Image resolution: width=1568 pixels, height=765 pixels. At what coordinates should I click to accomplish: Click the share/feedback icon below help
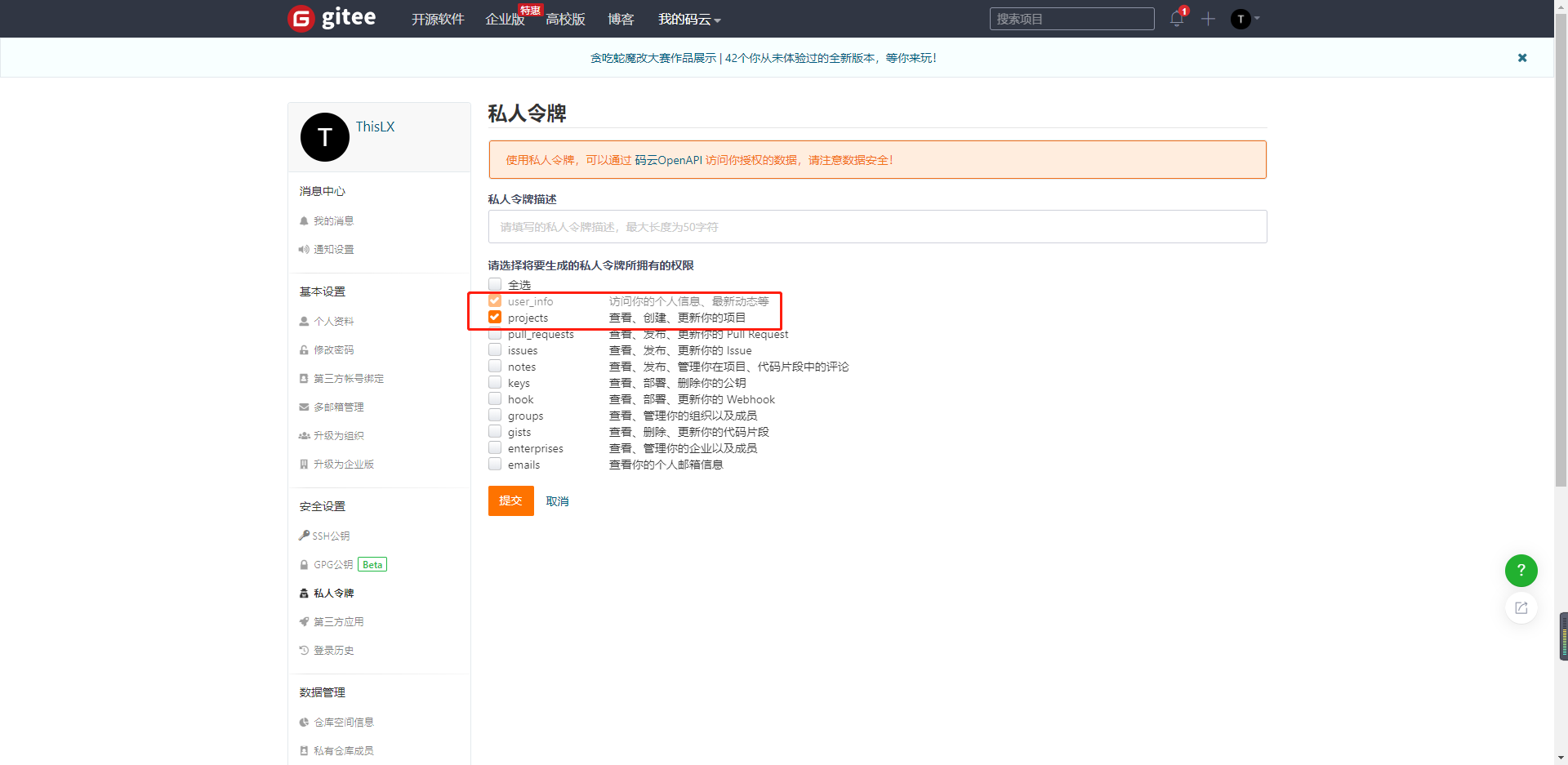(x=1521, y=607)
